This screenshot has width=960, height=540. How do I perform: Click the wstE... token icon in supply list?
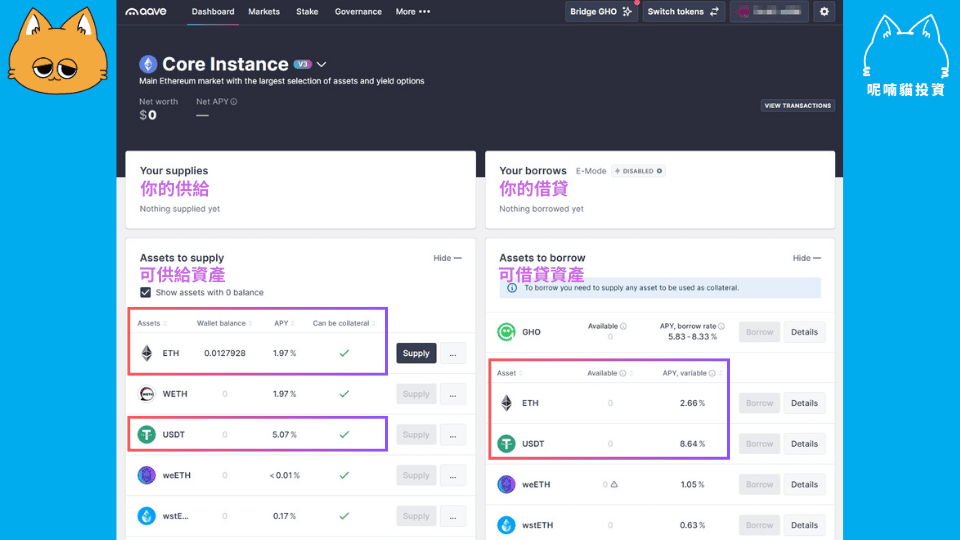[147, 516]
